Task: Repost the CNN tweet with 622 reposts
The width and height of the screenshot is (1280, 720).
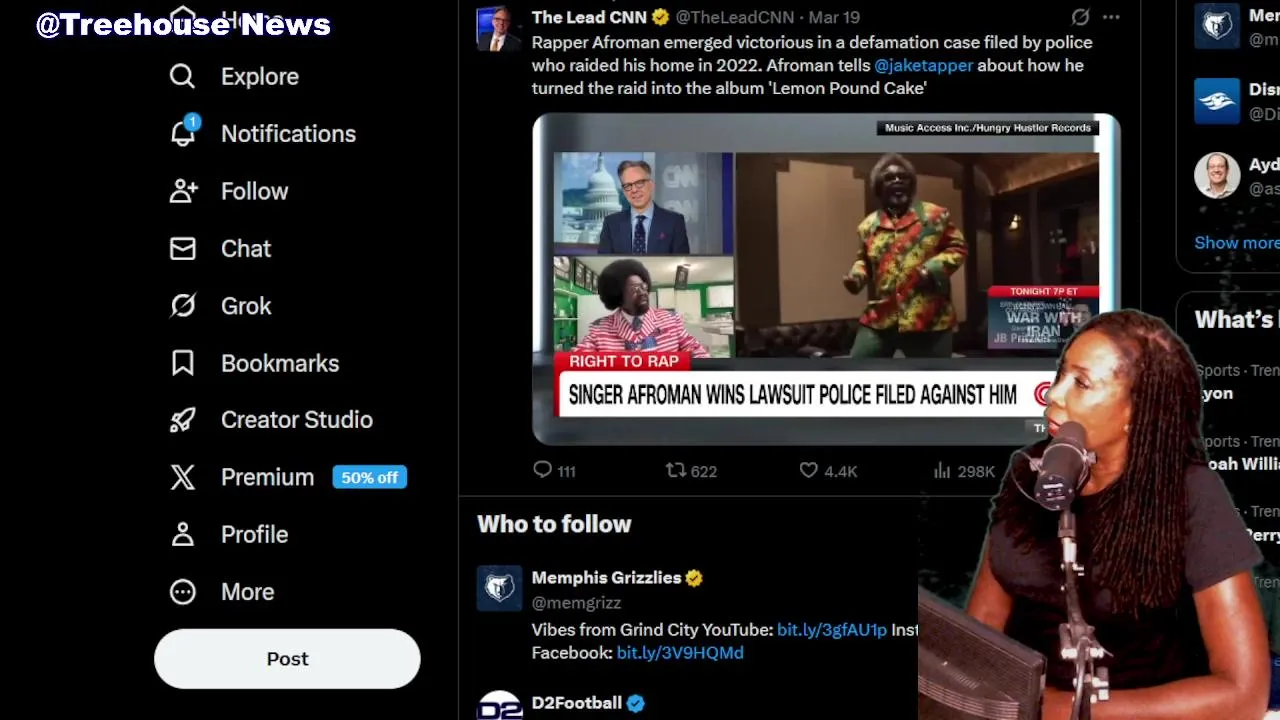Action: pos(676,470)
